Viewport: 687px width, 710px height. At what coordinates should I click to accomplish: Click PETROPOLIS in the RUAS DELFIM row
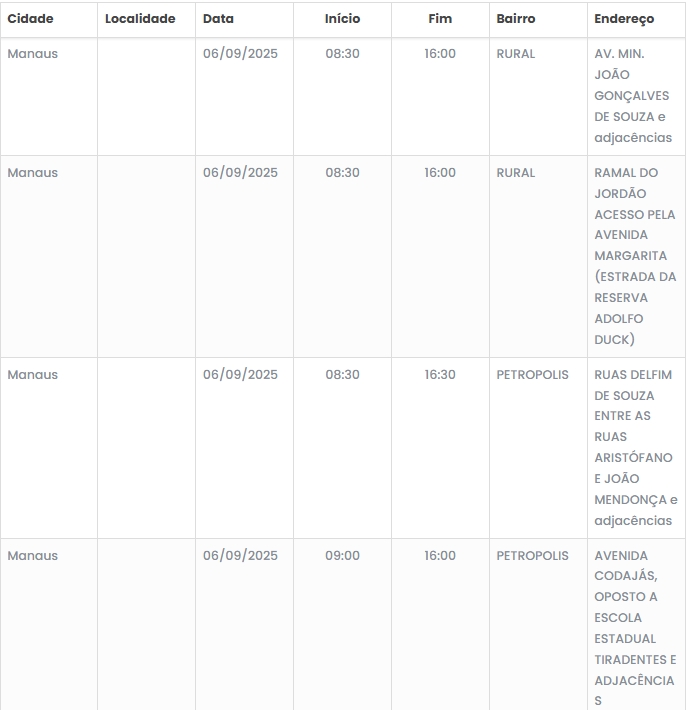(x=532, y=375)
